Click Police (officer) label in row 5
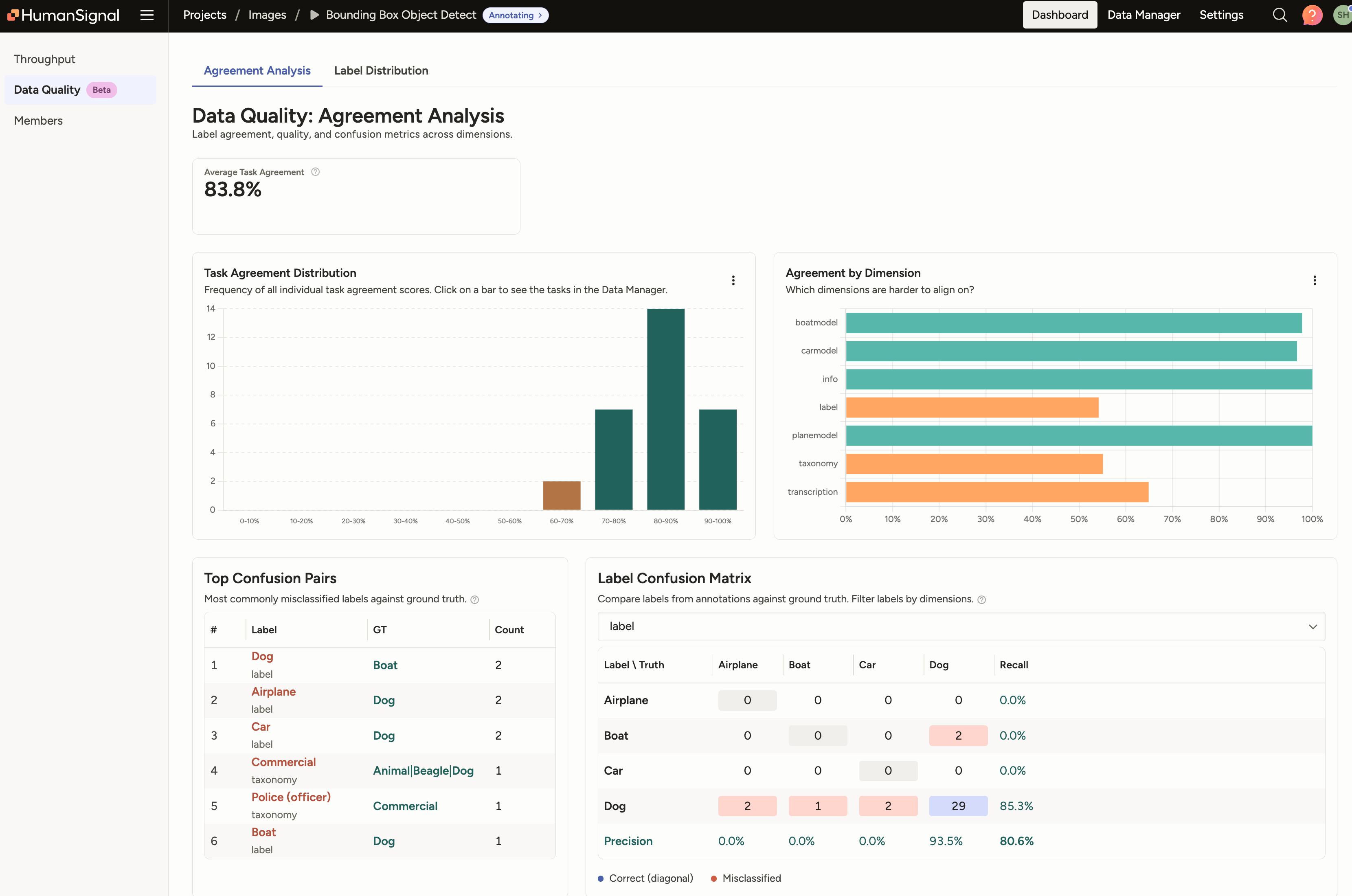The image size is (1352, 896). tap(291, 797)
